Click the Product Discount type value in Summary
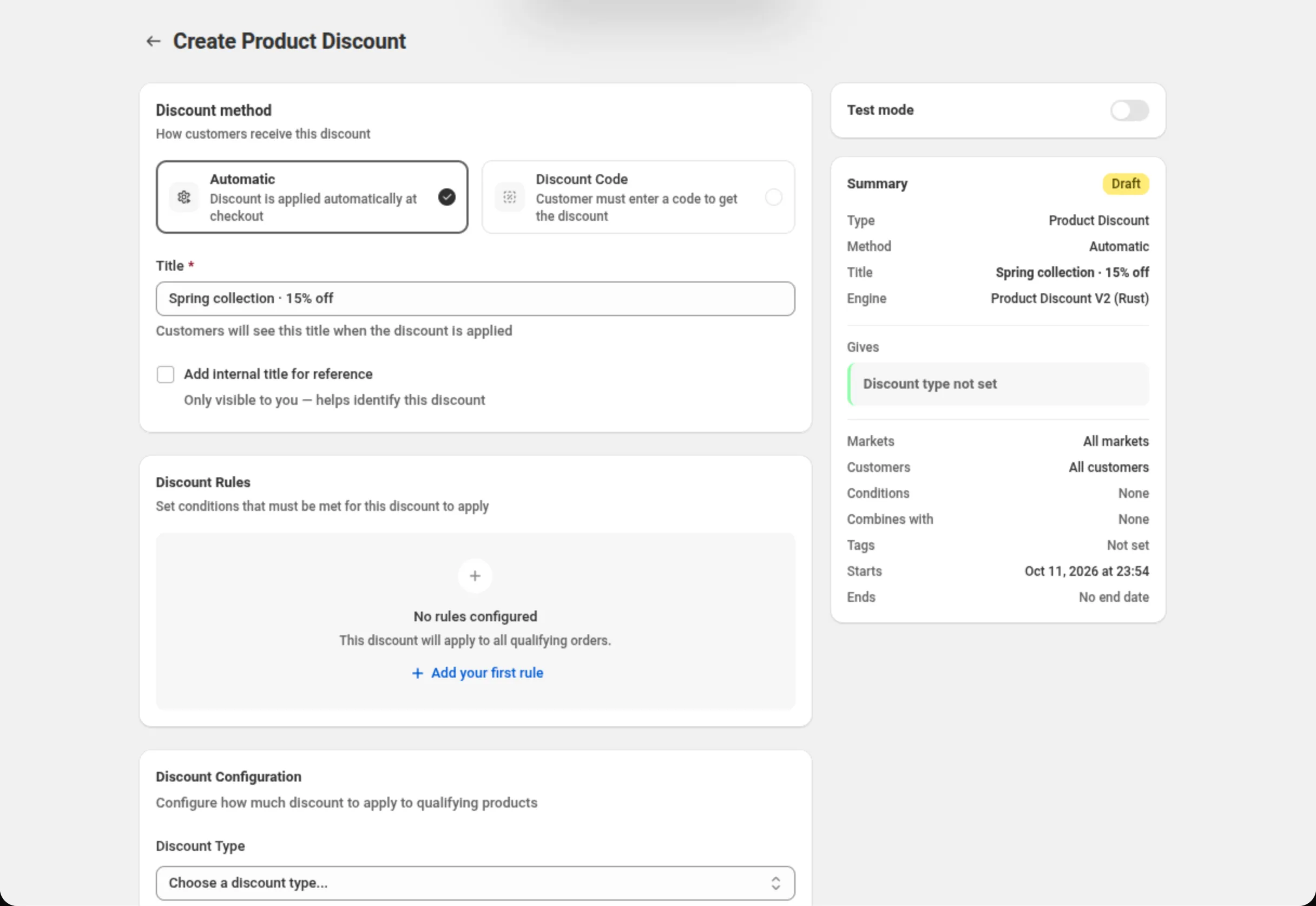The height and width of the screenshot is (906, 1316). tap(1098, 220)
